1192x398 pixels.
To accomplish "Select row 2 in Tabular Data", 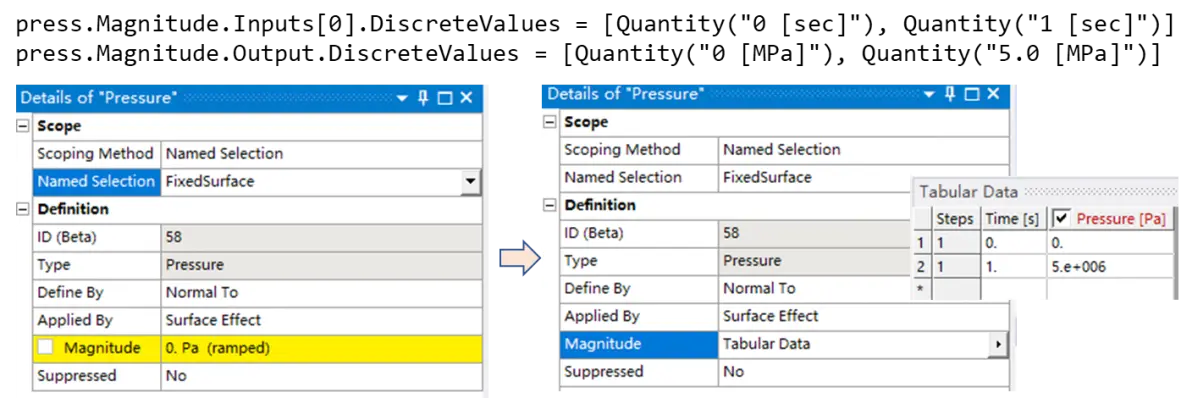I will coord(921,267).
